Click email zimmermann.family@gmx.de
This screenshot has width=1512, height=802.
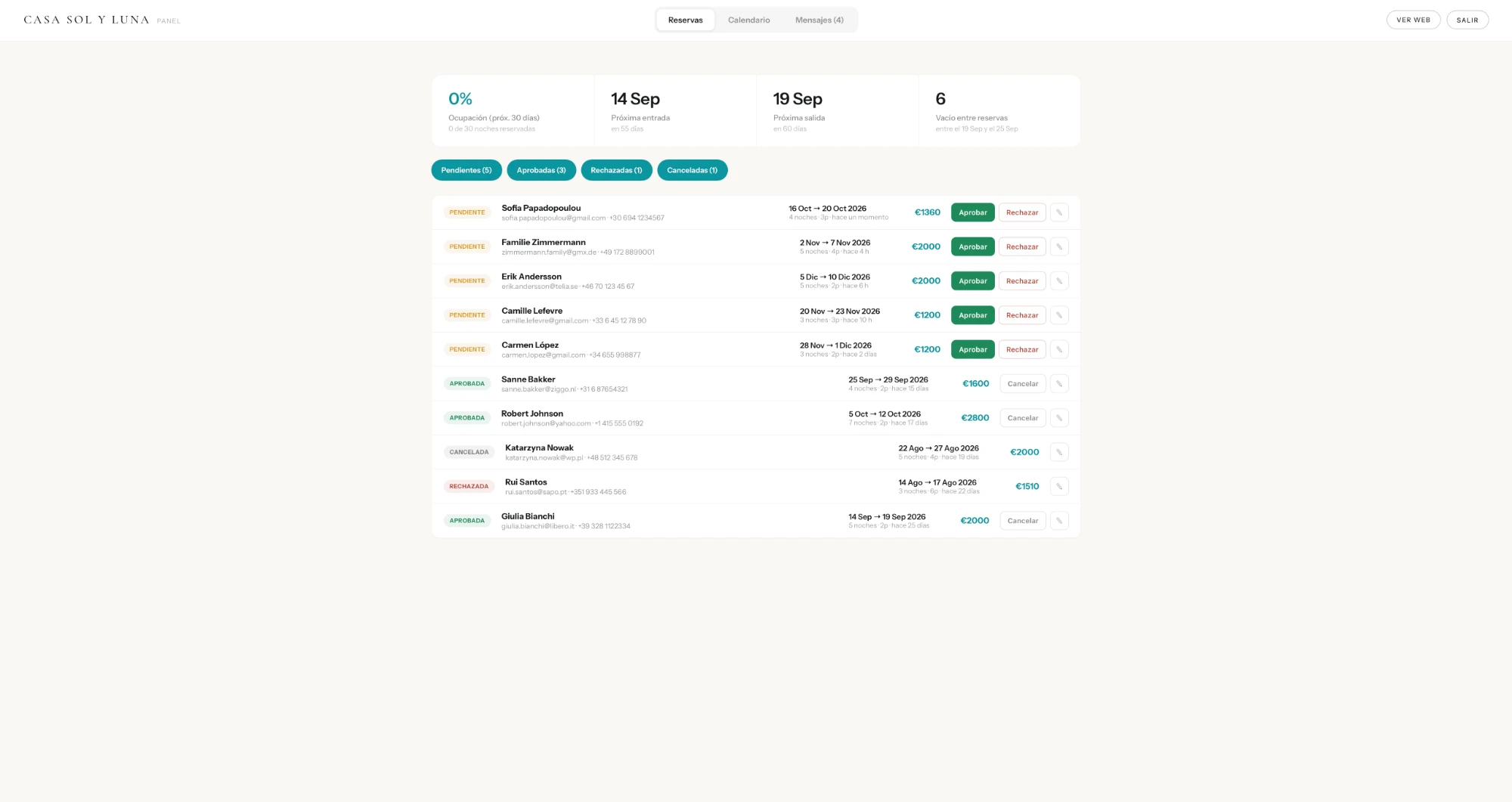[x=549, y=252]
